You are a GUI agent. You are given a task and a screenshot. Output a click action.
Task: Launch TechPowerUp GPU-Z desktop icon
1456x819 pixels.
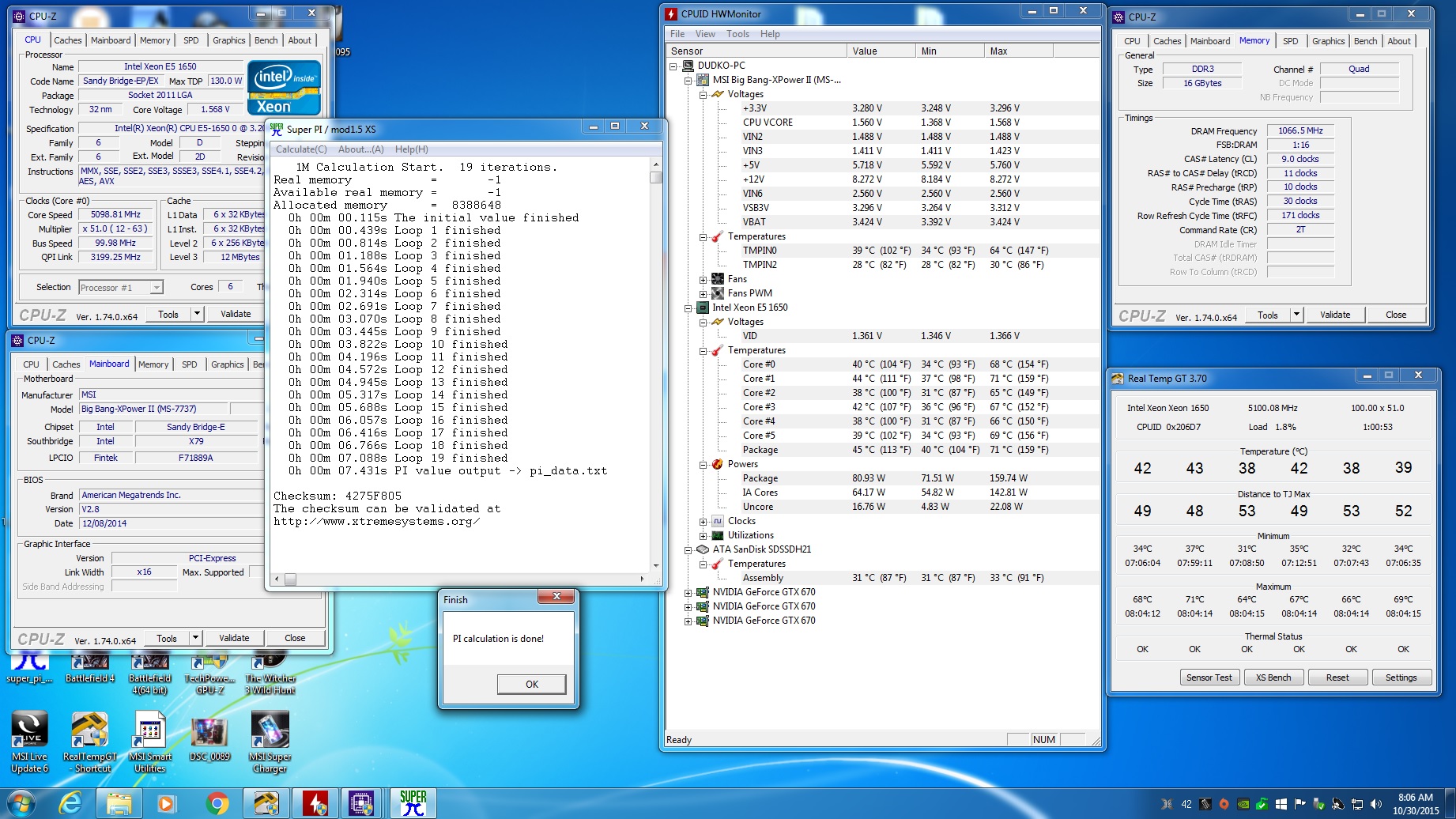click(209, 674)
